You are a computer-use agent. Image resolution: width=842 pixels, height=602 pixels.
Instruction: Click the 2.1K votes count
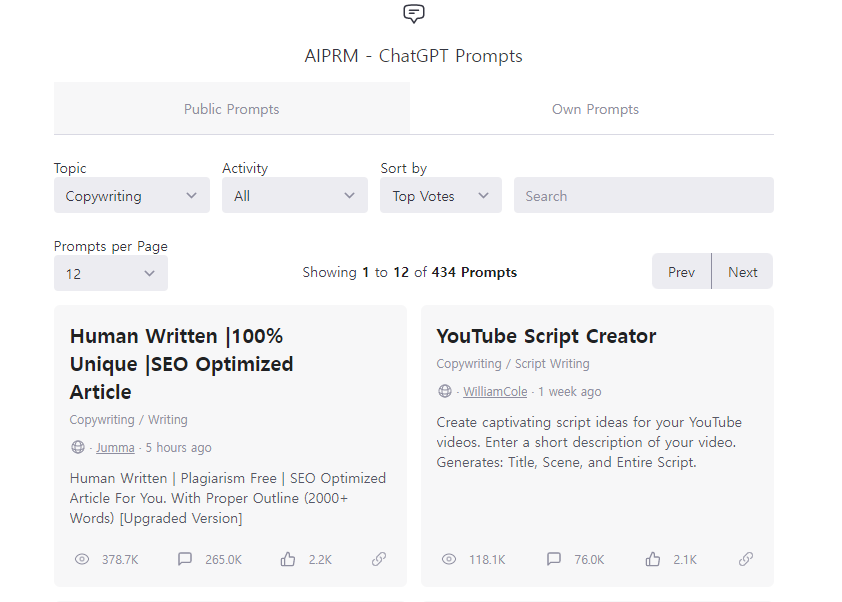pos(685,560)
